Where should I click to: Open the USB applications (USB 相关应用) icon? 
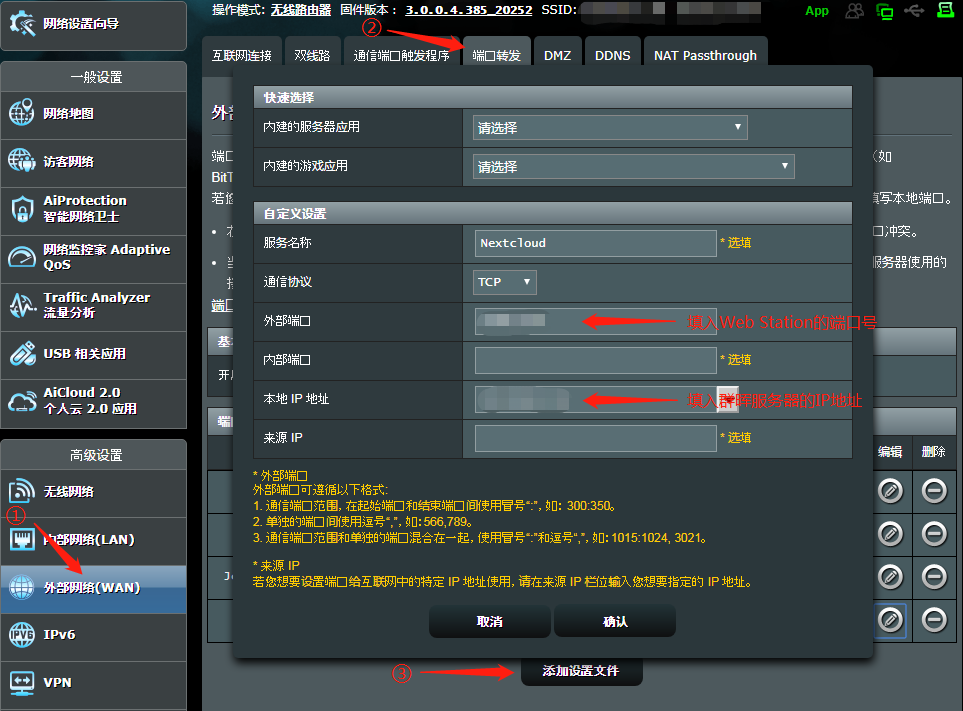coord(23,354)
